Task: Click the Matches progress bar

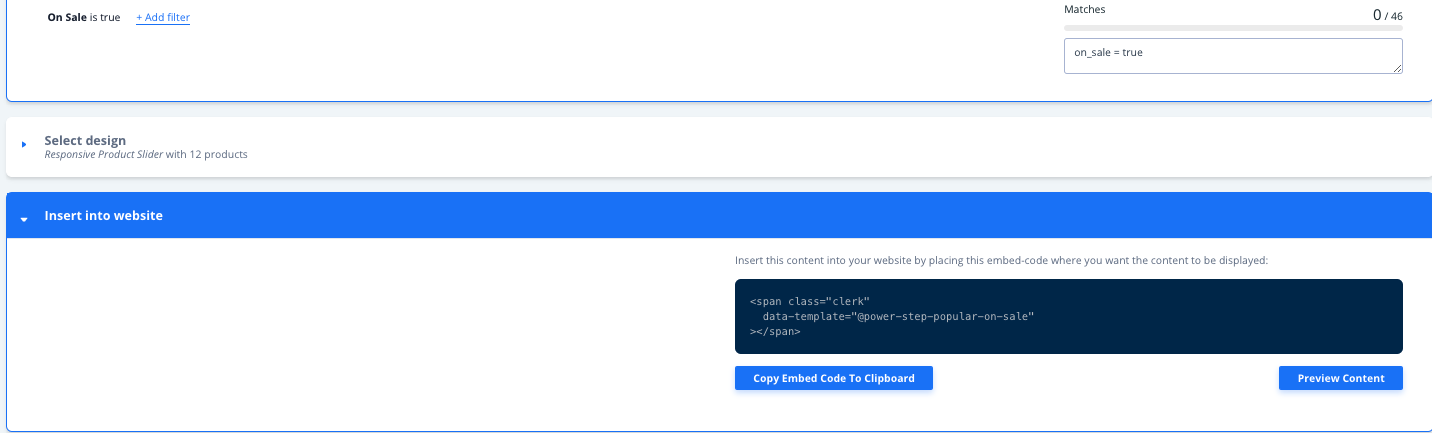Action: pyautogui.click(x=1232, y=28)
